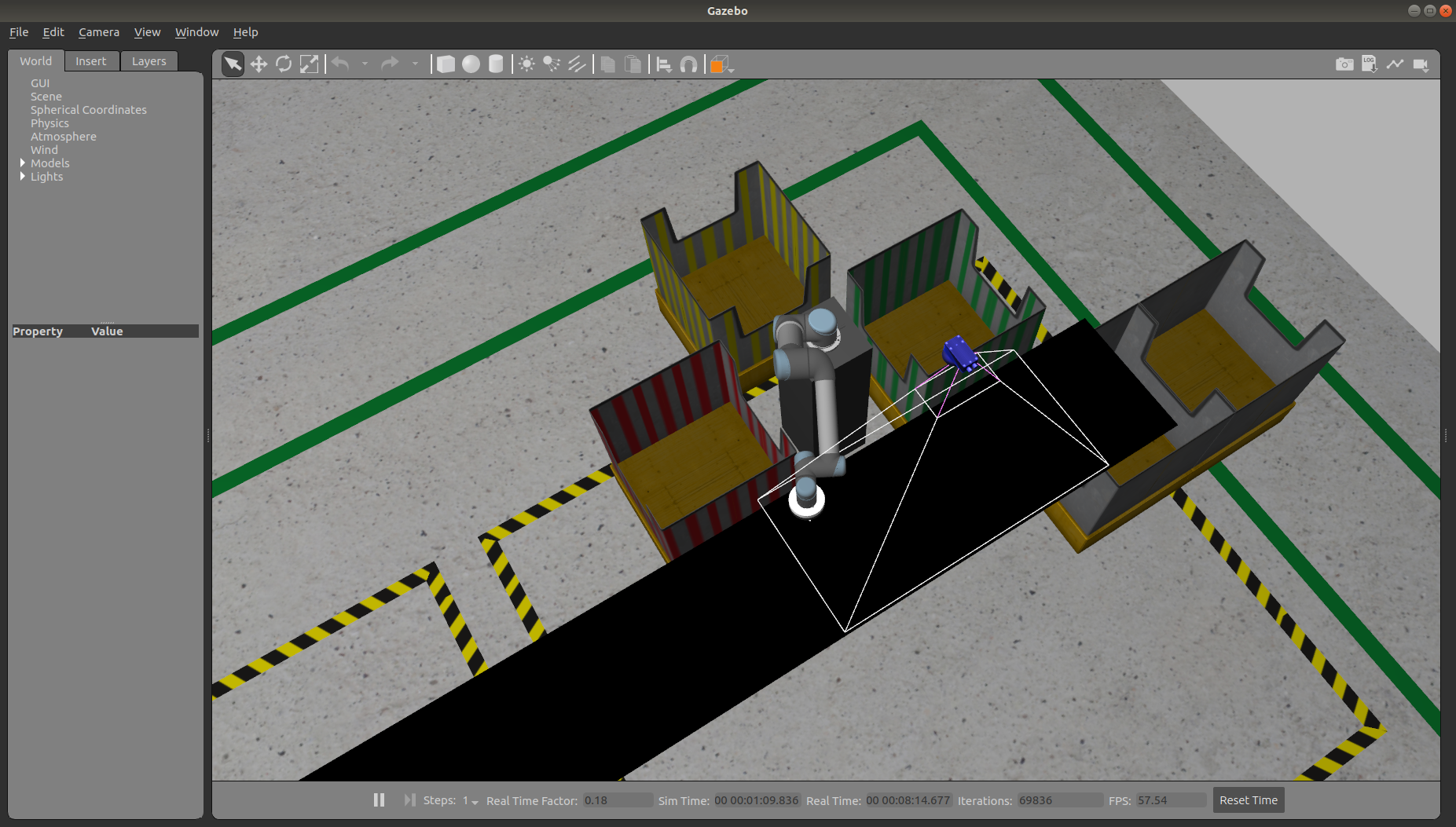Add a directional light
The image size is (1456, 827).
tap(578, 64)
